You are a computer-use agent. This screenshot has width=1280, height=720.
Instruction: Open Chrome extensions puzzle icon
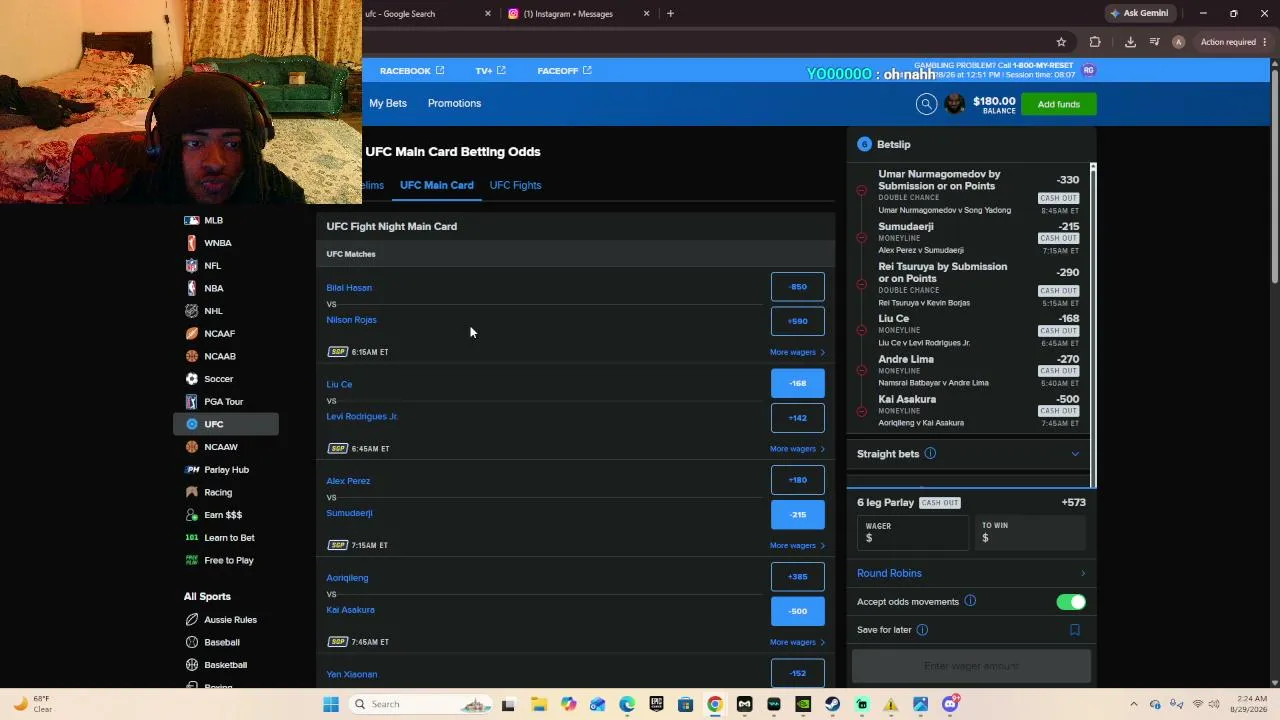pyautogui.click(x=1095, y=42)
